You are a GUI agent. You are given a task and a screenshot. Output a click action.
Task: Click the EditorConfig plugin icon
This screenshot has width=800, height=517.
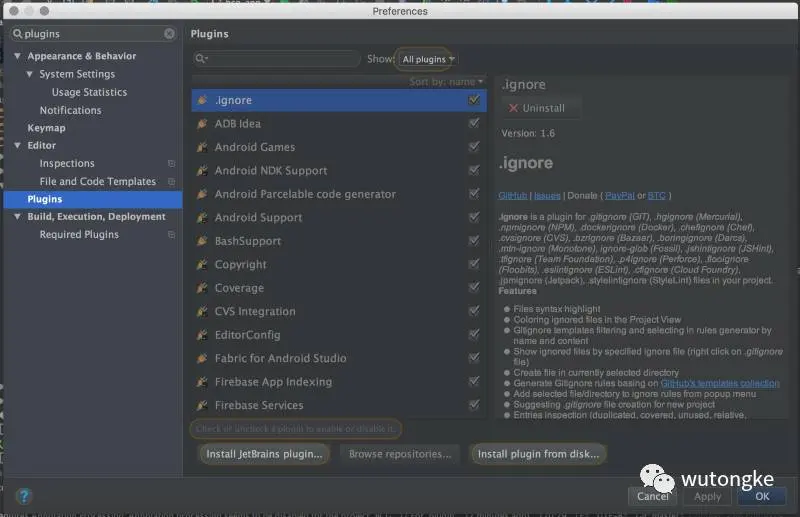tap(203, 335)
